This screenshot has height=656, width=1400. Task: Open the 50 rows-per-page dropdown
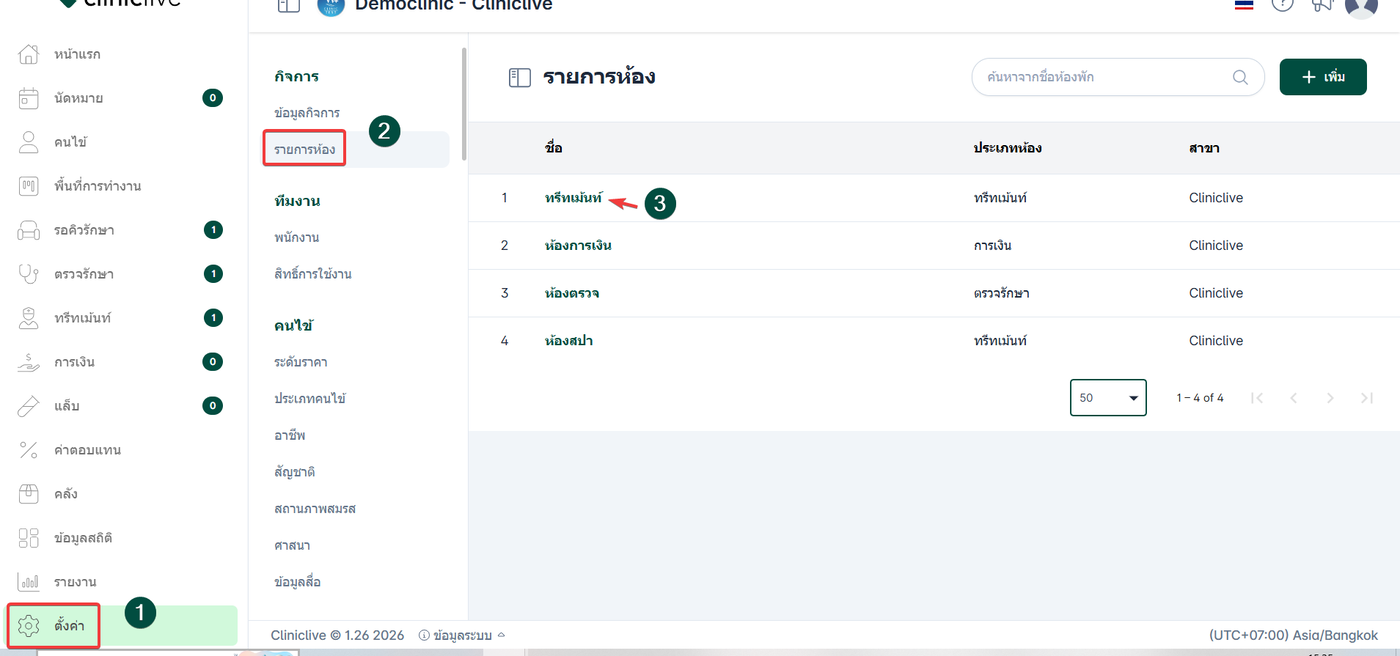click(x=1108, y=397)
